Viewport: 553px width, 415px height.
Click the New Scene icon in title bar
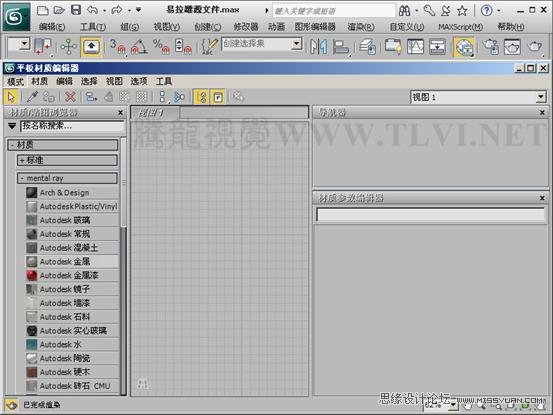42,10
